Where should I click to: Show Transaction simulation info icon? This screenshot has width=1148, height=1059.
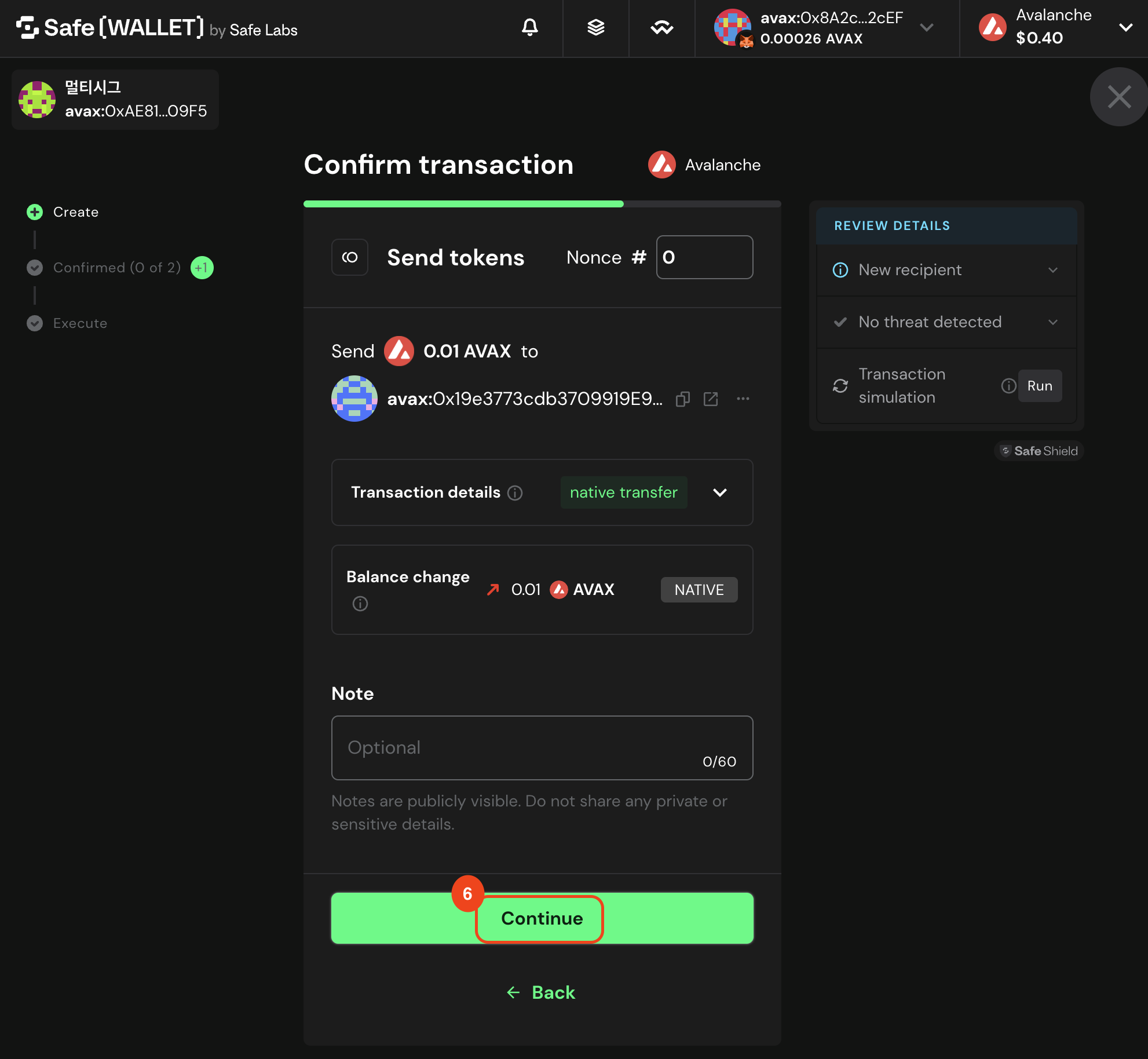(x=1008, y=386)
